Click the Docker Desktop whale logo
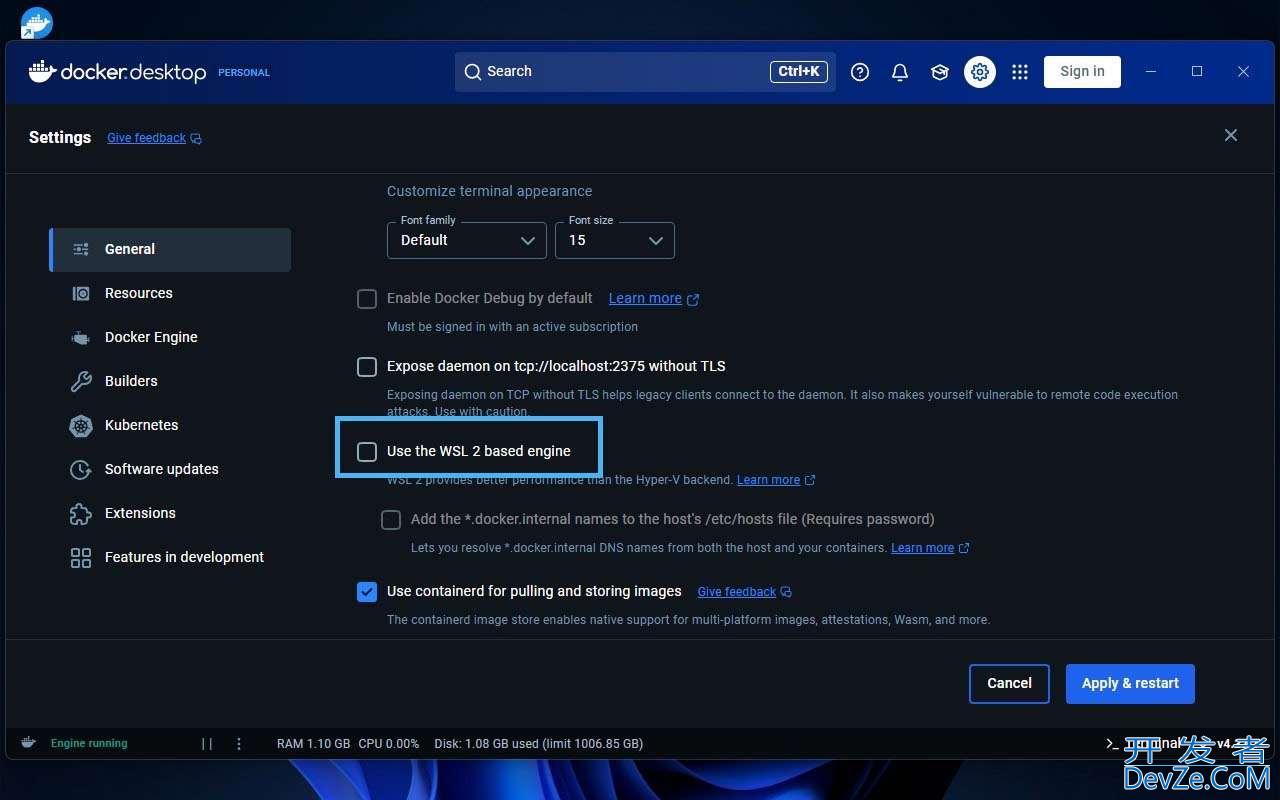Viewport: 1280px width, 800px height. coord(41,71)
